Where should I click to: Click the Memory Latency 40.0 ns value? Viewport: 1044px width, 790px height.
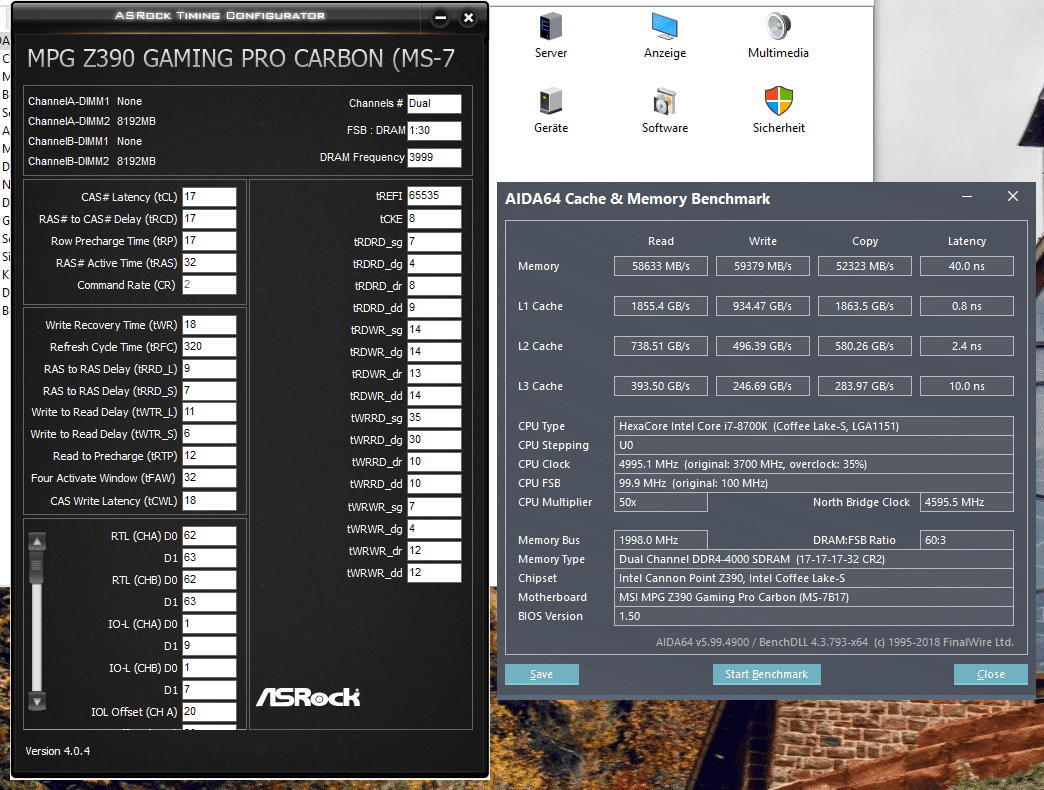pos(967,266)
